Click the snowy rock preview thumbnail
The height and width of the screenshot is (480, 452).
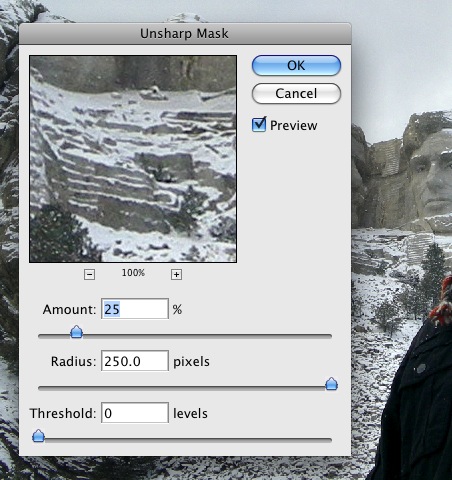coord(133,159)
